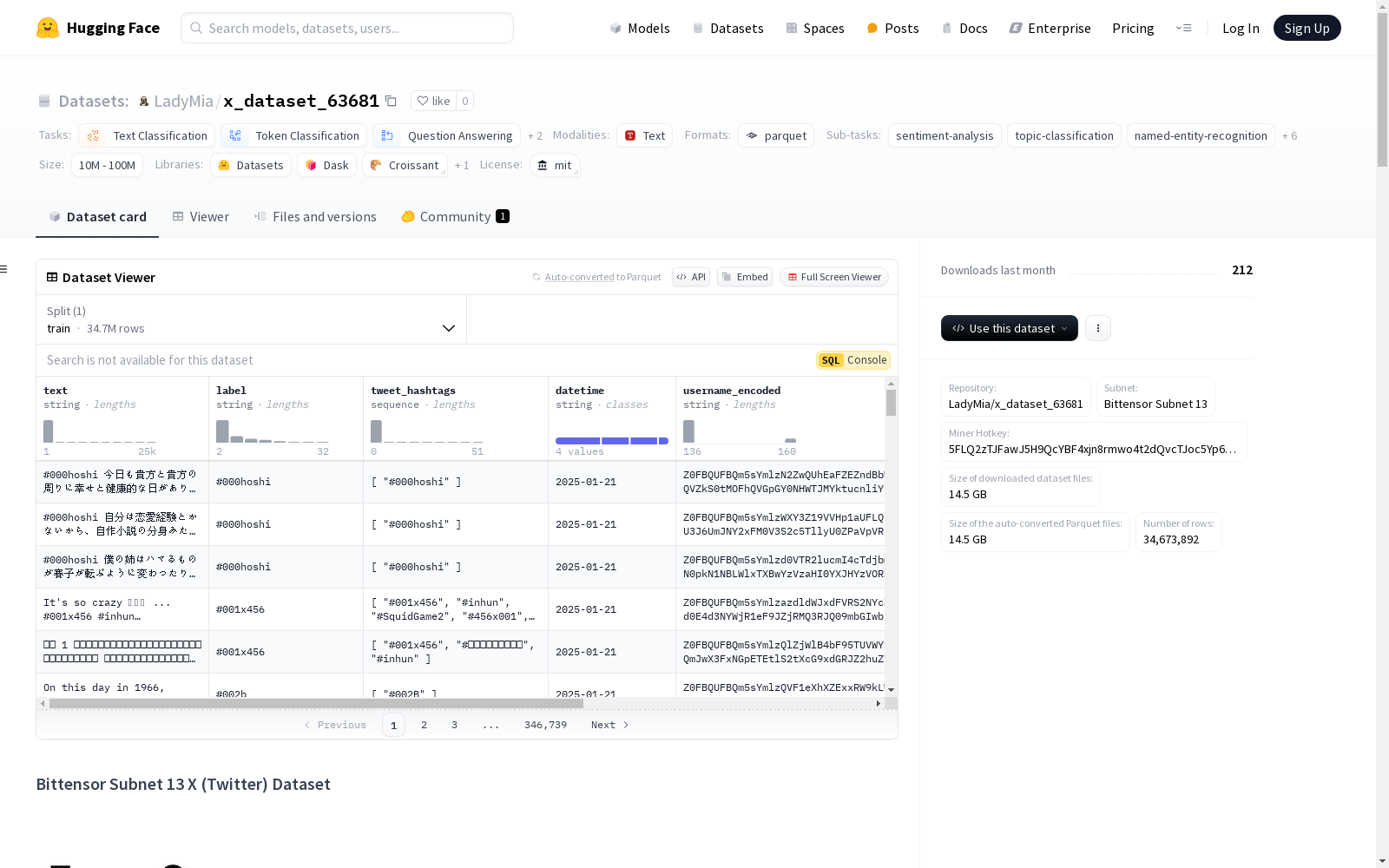Click the viewer horizontal scrollbar
The height and width of the screenshot is (868, 1389).
pos(316,703)
